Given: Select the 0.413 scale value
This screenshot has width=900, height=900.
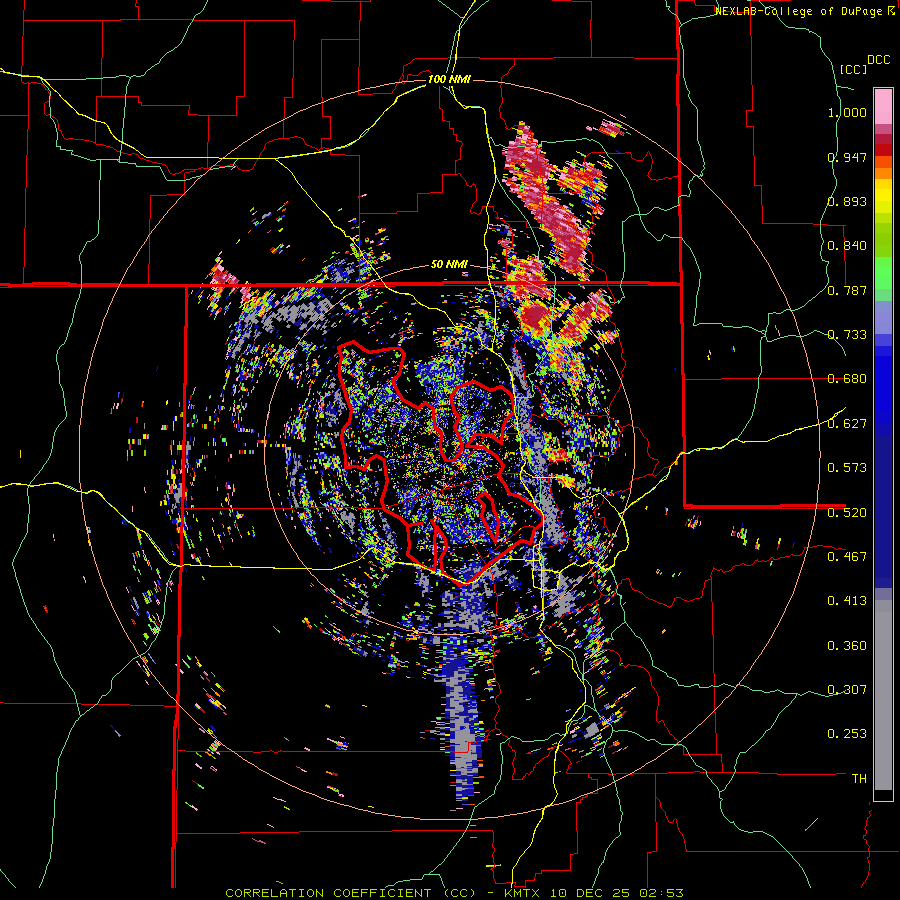Looking at the screenshot, I should coord(847,600).
